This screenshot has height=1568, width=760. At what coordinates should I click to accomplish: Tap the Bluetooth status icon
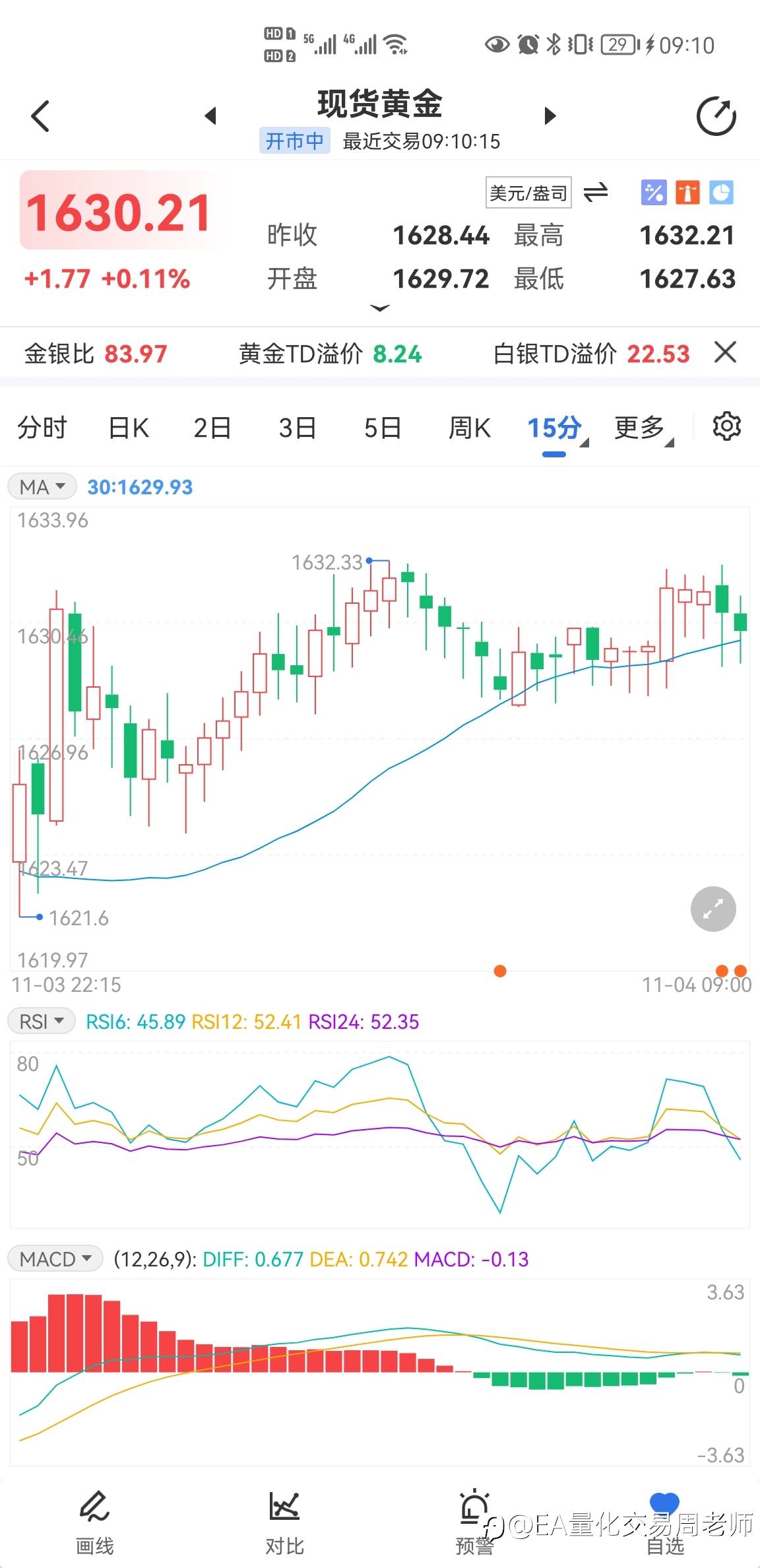554,44
